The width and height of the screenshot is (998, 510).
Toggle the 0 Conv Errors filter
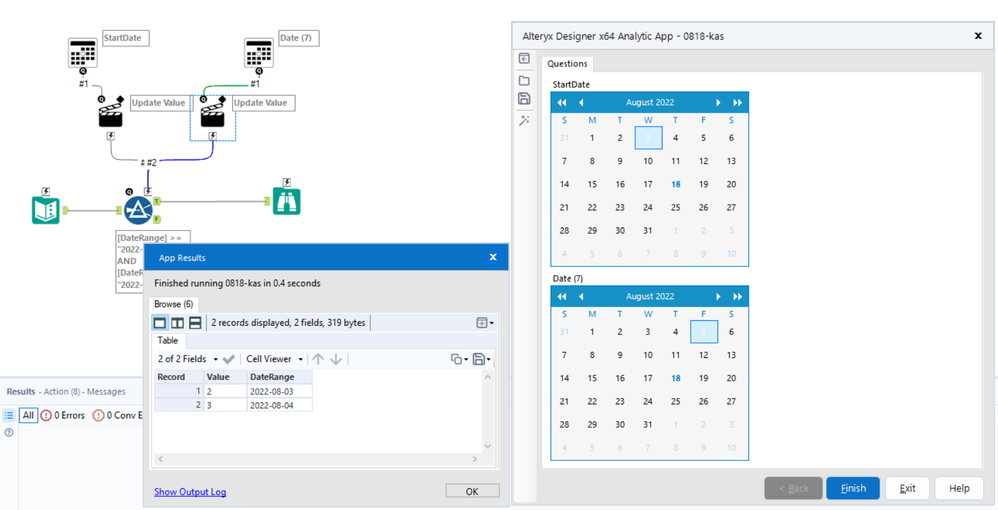click(116, 416)
